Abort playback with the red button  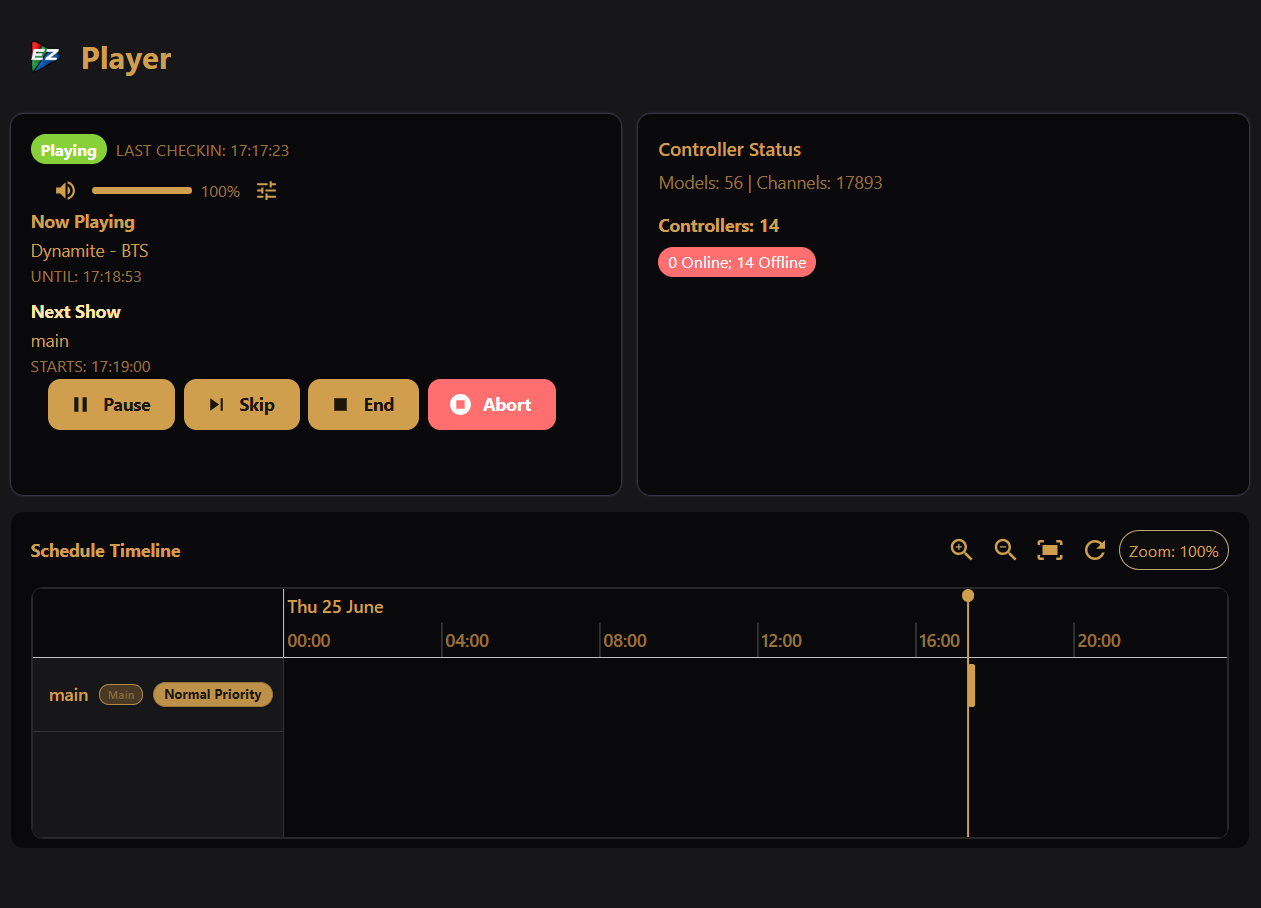[x=492, y=404]
